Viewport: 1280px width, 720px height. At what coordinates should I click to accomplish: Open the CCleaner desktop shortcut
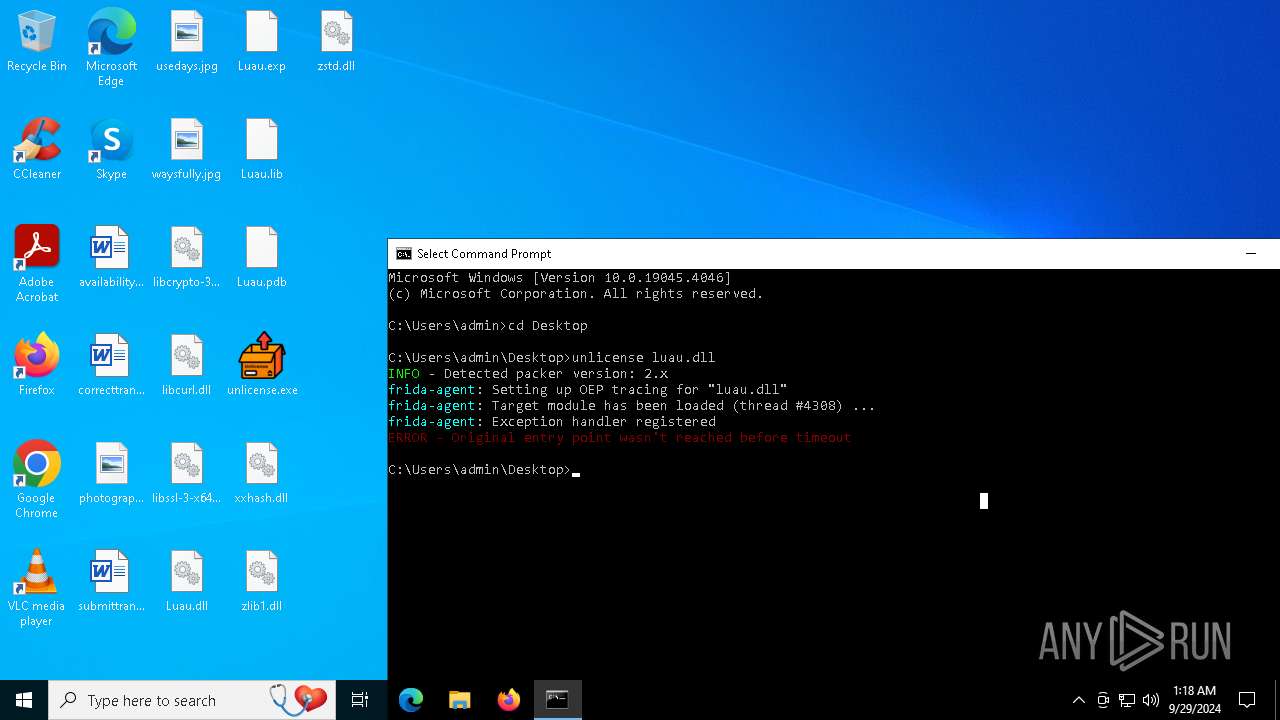pos(37,150)
